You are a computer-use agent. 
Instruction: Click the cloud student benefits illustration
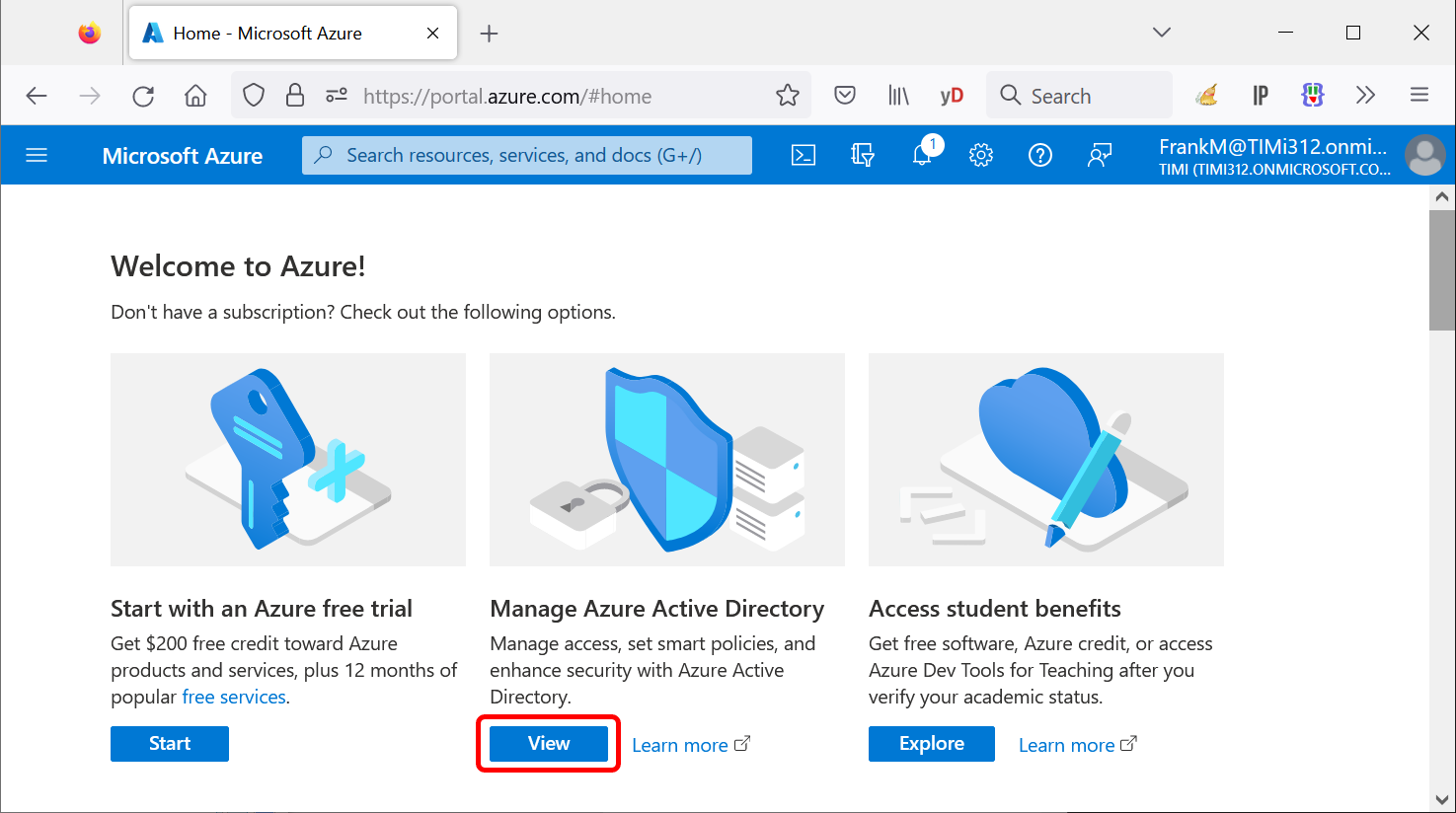[x=1046, y=460]
